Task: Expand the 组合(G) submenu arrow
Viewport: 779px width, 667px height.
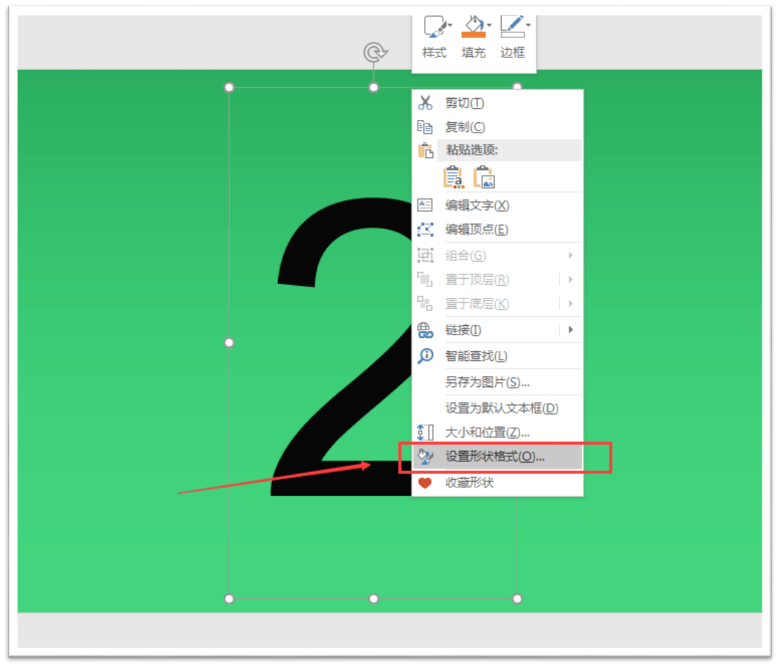Action: (x=571, y=255)
